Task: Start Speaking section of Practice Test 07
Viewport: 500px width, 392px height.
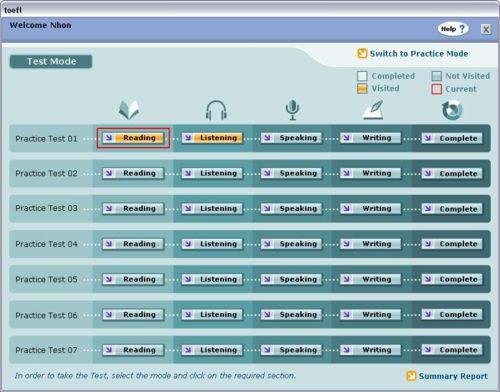Action: click(291, 350)
